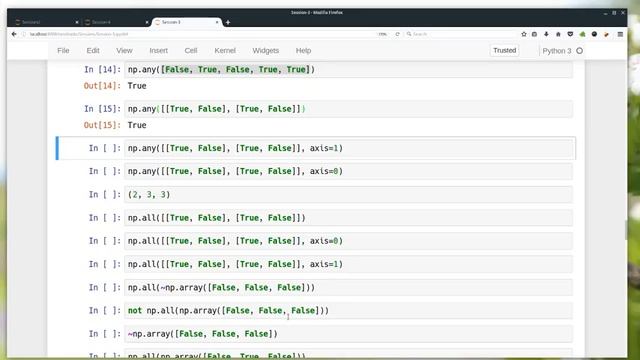Go to the Firefox home icon
This screenshot has height=360, width=640.
click(x=558, y=34)
